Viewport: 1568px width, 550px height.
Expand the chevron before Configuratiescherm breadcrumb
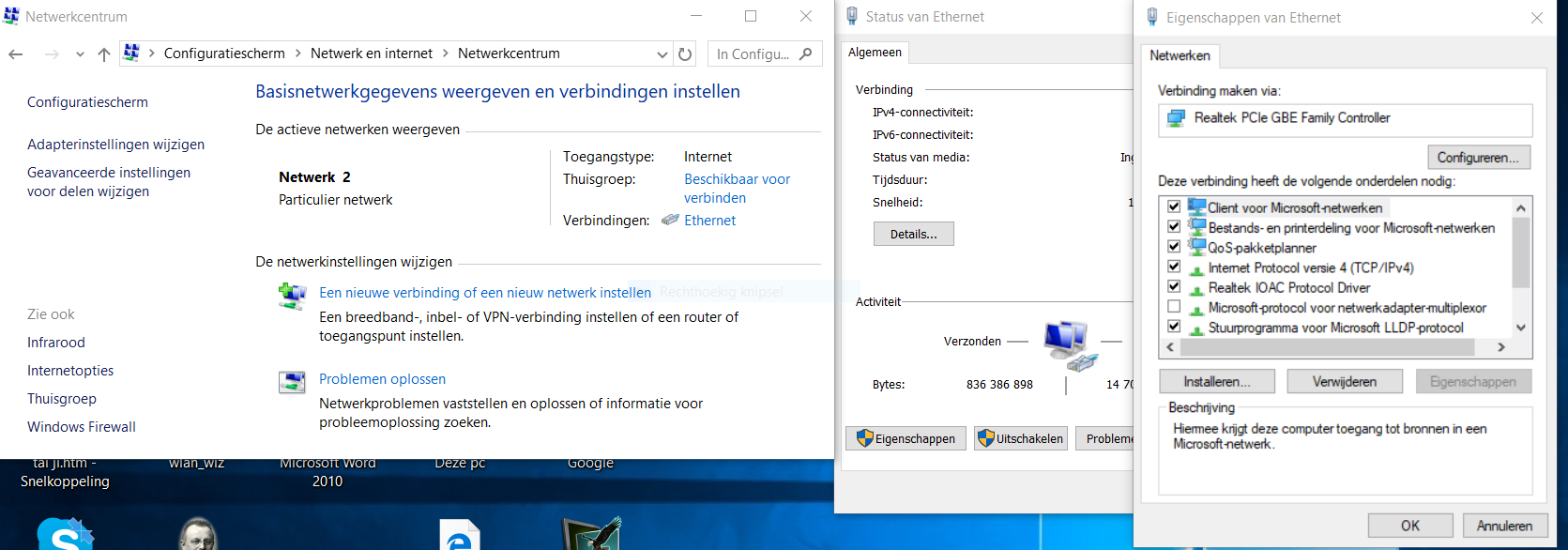tap(152, 53)
